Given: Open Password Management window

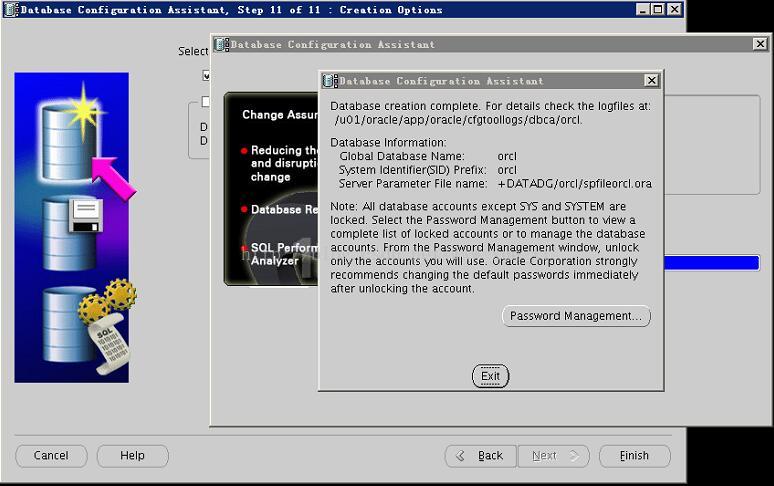Looking at the screenshot, I should click(576, 316).
